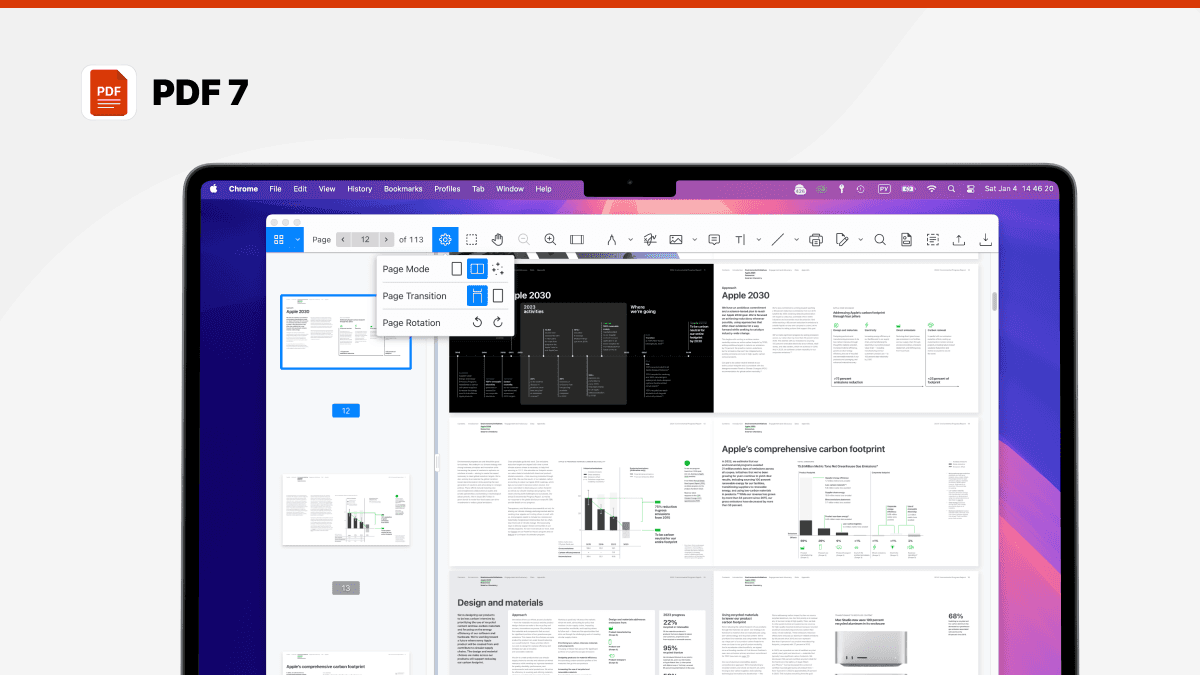
Task: Add a comment note annotation
Action: click(714, 240)
